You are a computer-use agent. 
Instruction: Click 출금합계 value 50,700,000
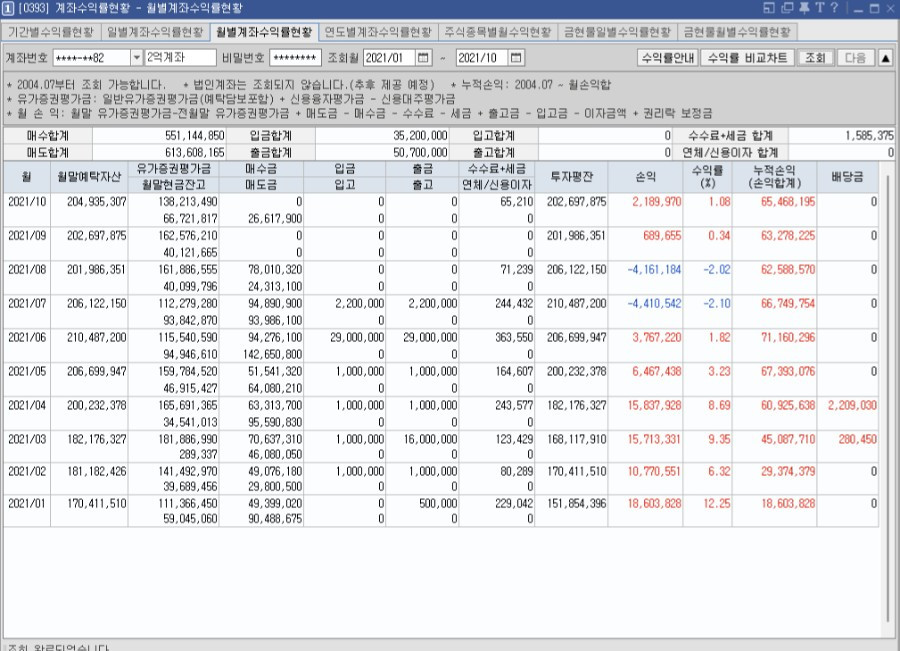(420, 153)
